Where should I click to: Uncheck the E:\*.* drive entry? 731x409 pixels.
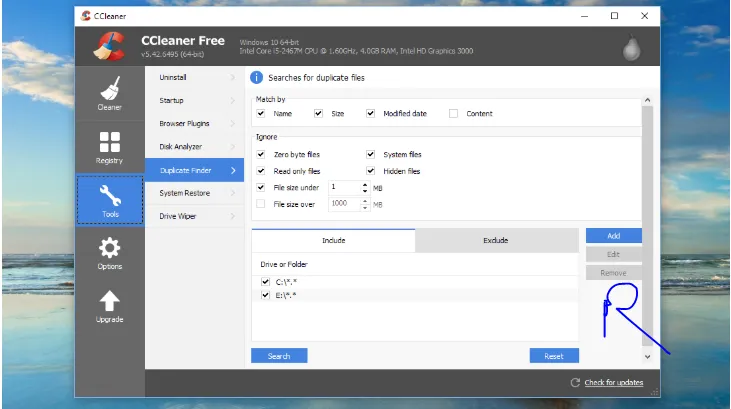pos(265,295)
